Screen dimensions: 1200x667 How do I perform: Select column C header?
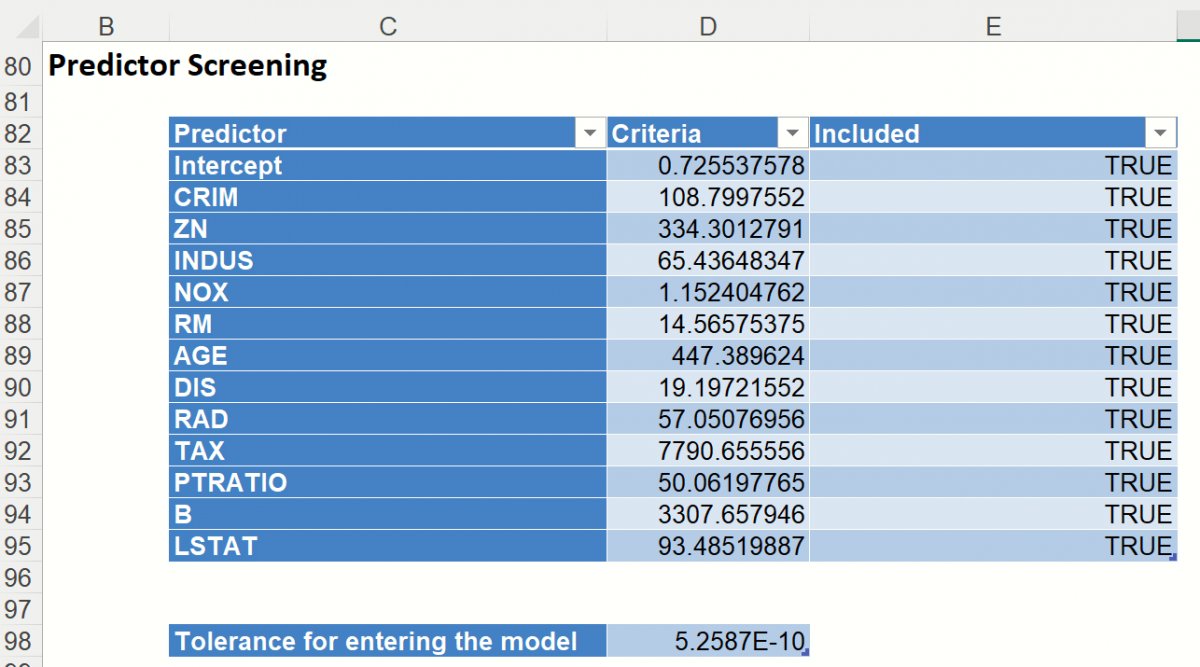click(388, 27)
